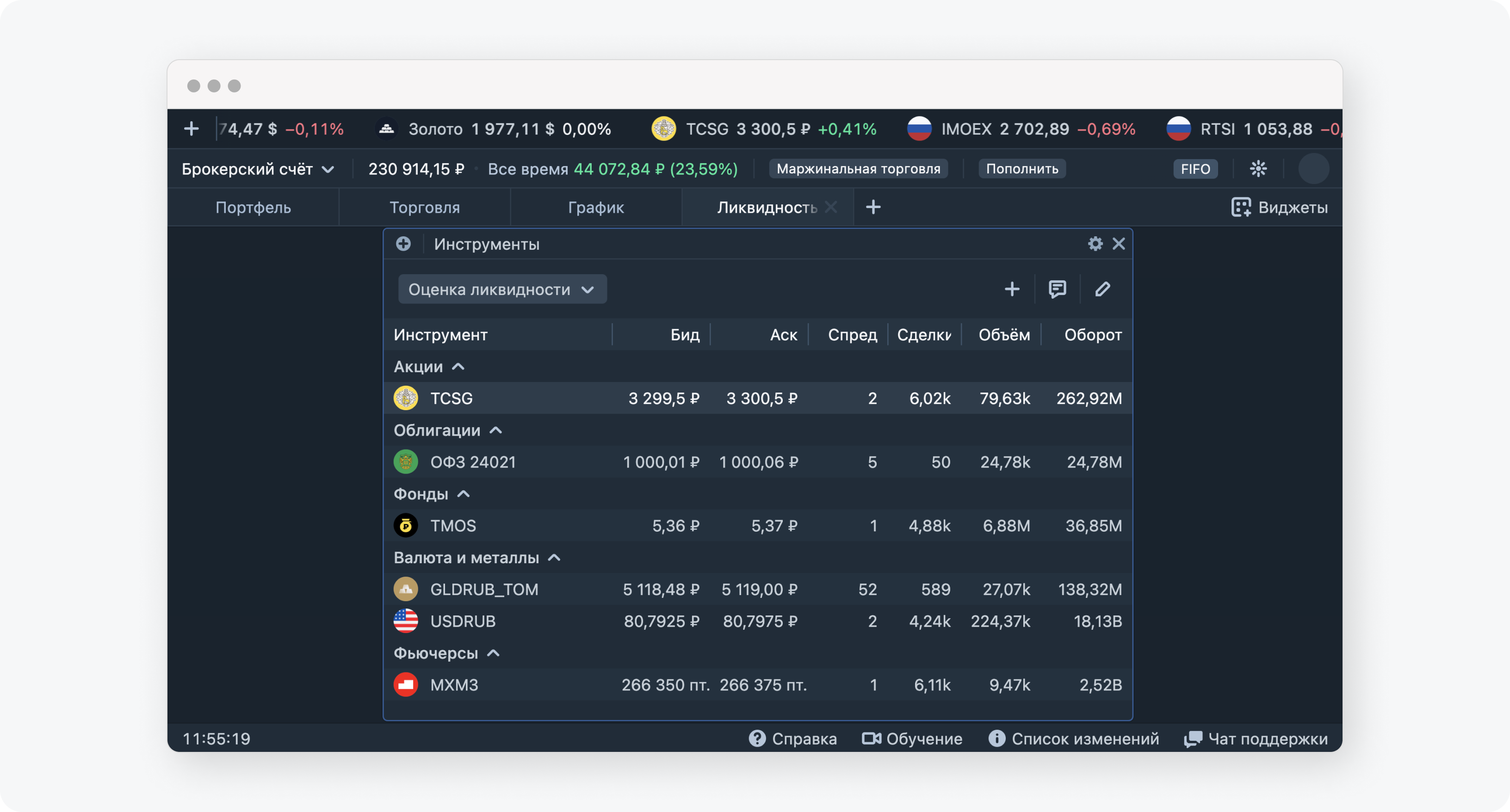1510x812 pixels.
Task: Click the ОФЗ 24021 bond icon
Action: (406, 462)
